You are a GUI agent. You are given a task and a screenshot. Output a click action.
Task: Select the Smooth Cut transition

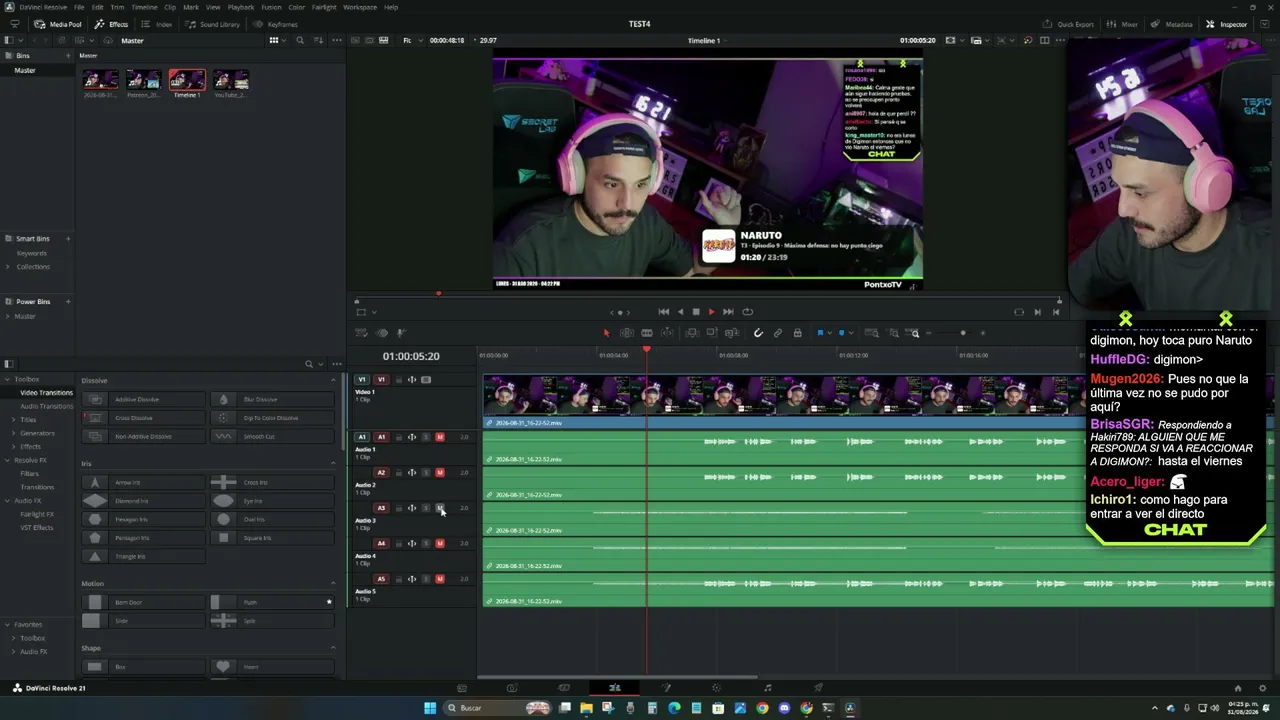pos(273,437)
